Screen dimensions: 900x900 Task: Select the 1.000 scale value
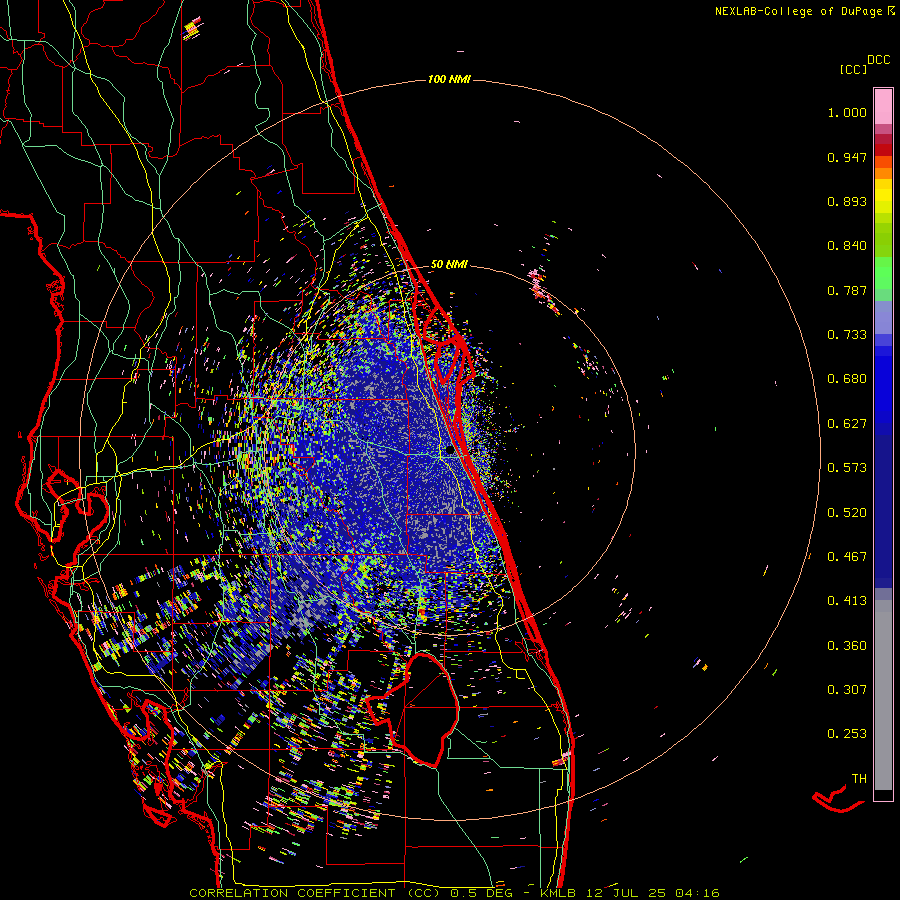click(847, 112)
